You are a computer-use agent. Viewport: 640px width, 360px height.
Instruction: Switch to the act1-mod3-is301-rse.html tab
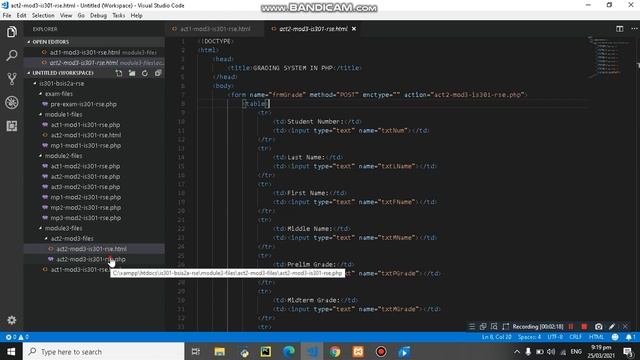[215, 29]
